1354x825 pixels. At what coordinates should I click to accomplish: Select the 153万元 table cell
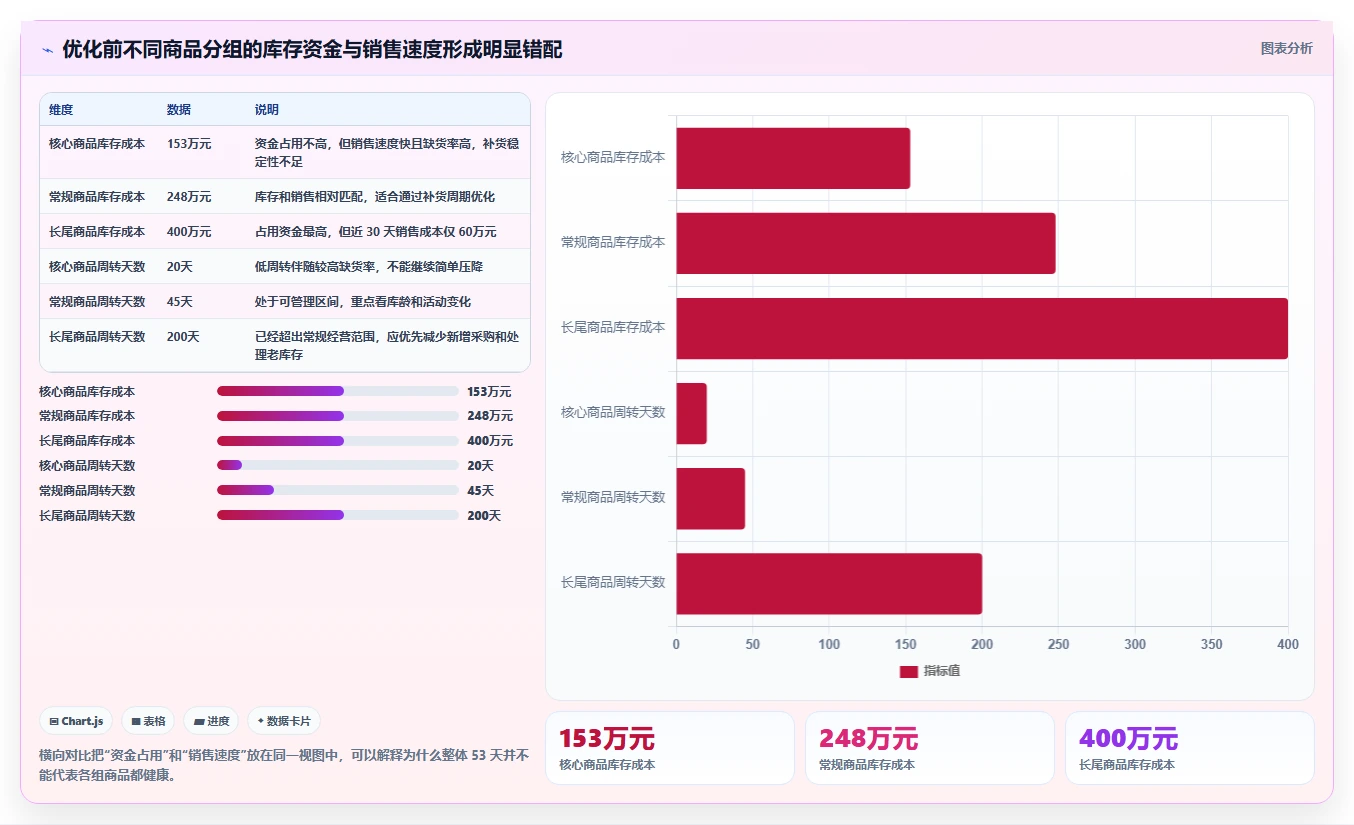pyautogui.click(x=189, y=144)
